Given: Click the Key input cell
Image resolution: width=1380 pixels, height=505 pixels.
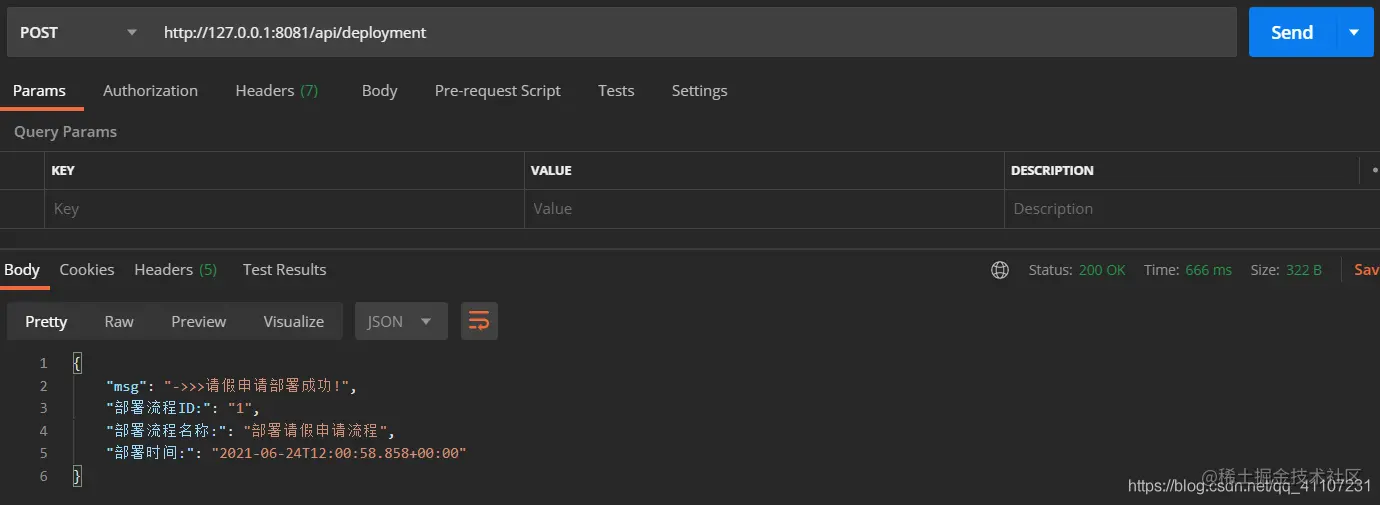Looking at the screenshot, I should pos(284,209).
